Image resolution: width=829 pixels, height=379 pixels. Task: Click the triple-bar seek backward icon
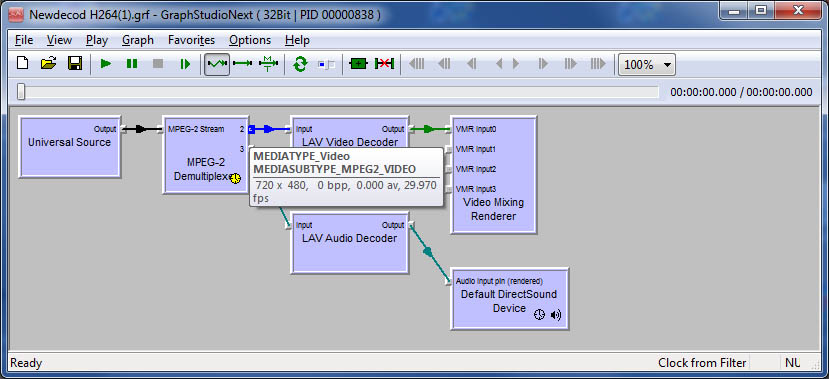tap(417, 64)
